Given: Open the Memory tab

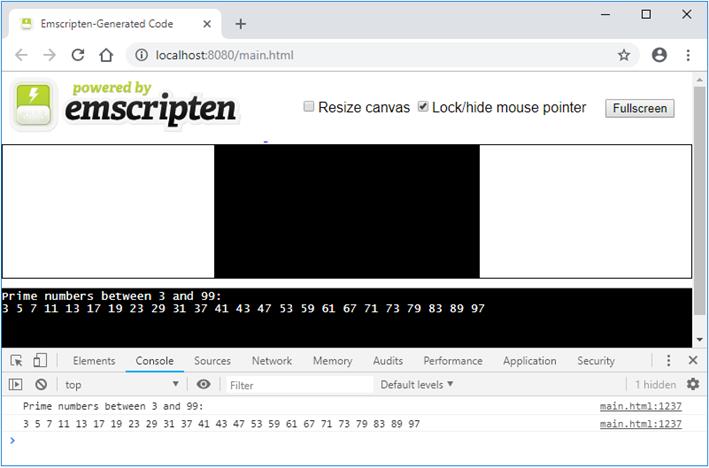Looking at the screenshot, I should point(332,361).
